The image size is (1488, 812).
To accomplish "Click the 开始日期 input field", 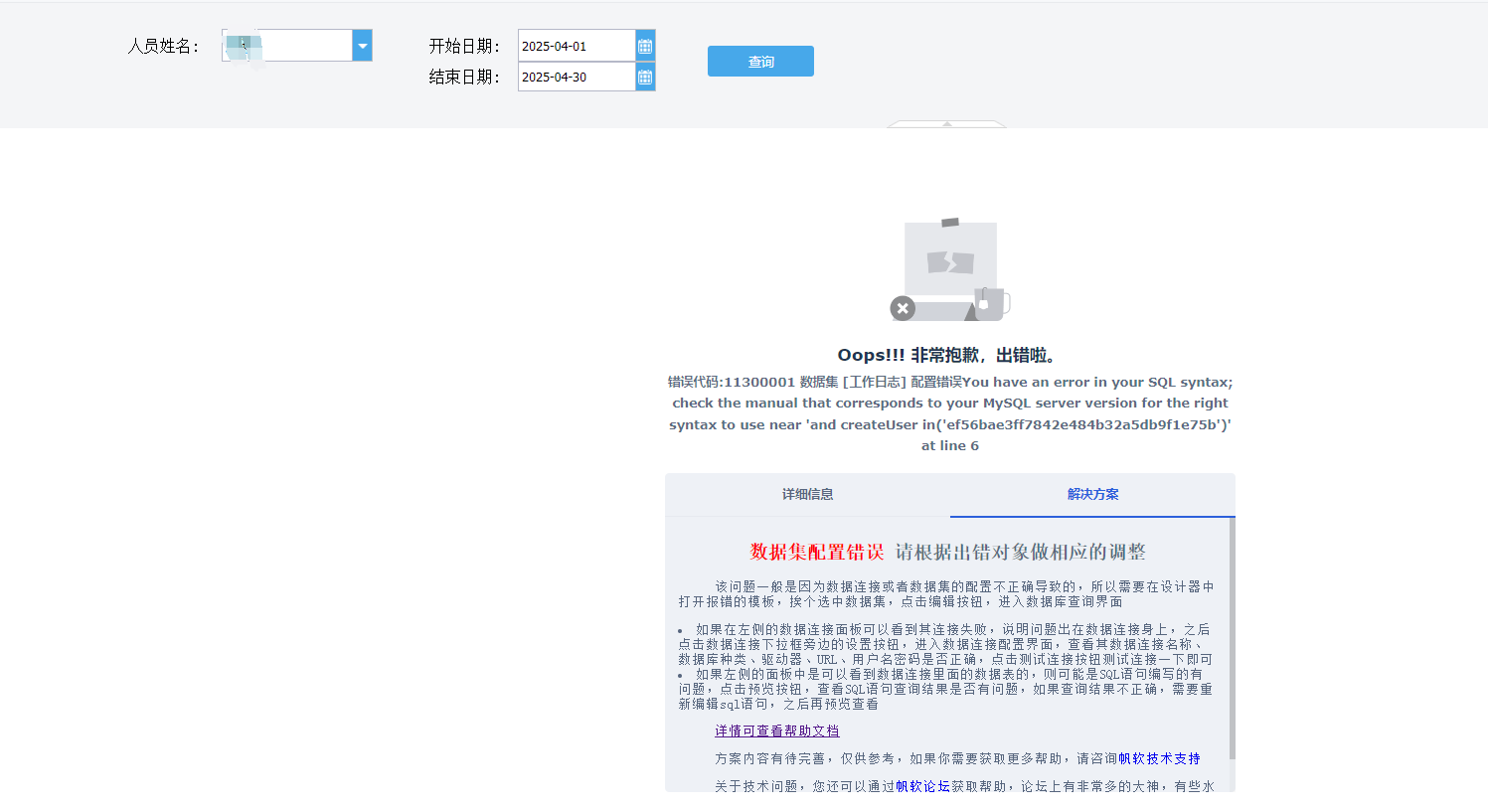I will (x=577, y=46).
